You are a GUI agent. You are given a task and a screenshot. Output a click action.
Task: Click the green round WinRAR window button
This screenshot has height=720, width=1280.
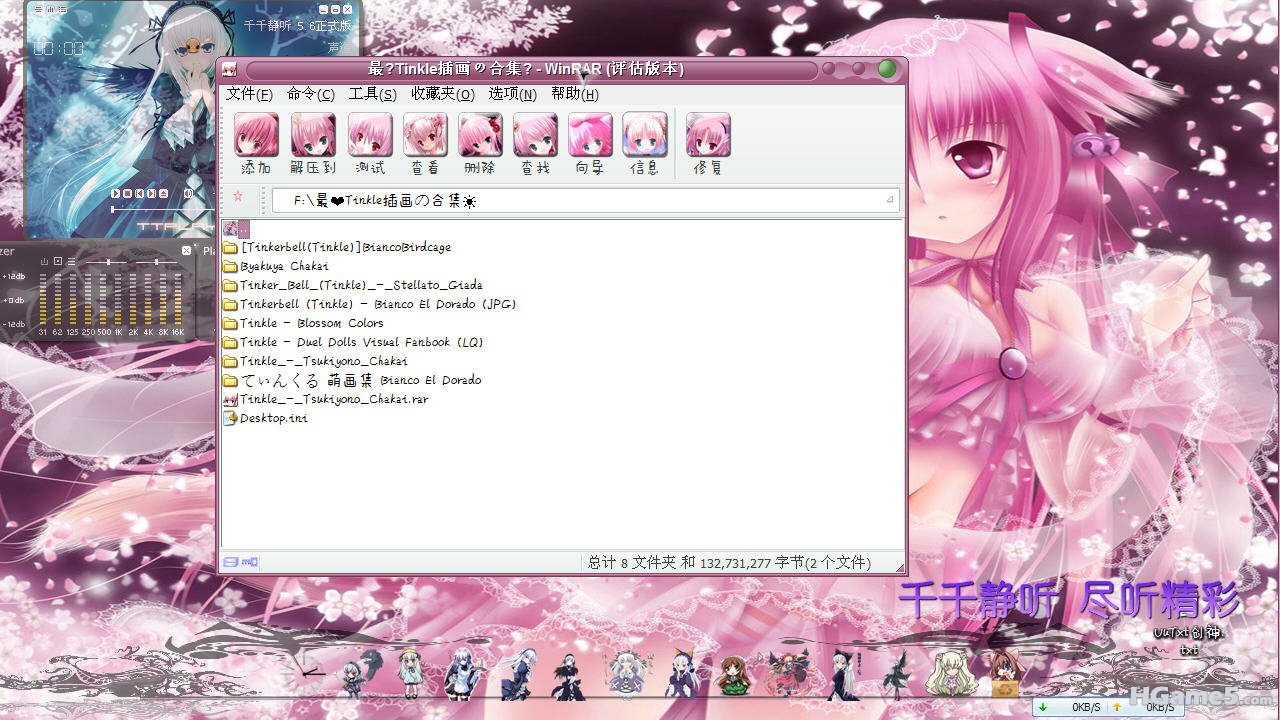tap(887, 69)
